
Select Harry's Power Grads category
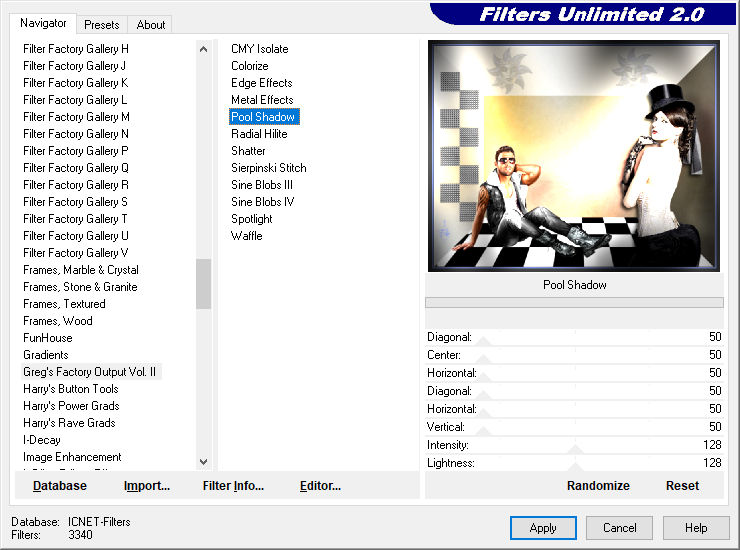71,406
